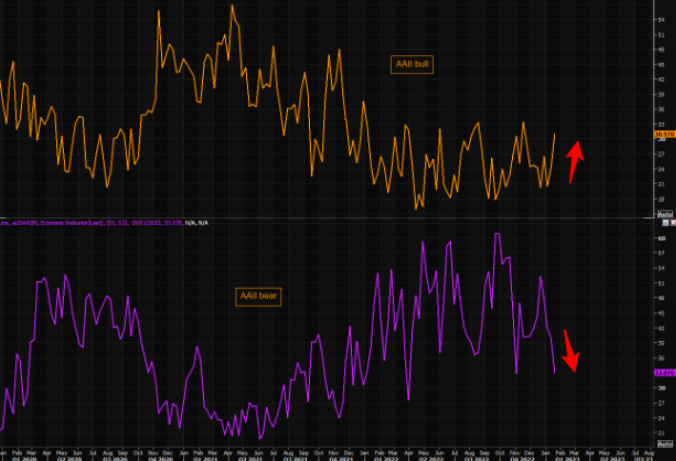Screen dimensions: 676x461
Task: Click the Auto scale button of the AAII bull panel
Action: point(665,214)
